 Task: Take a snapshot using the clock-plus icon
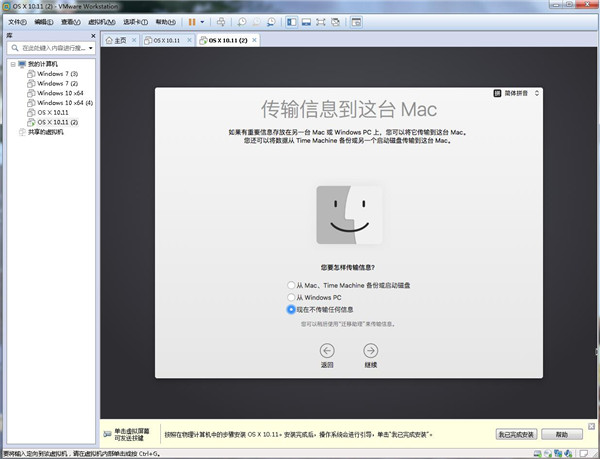241,22
